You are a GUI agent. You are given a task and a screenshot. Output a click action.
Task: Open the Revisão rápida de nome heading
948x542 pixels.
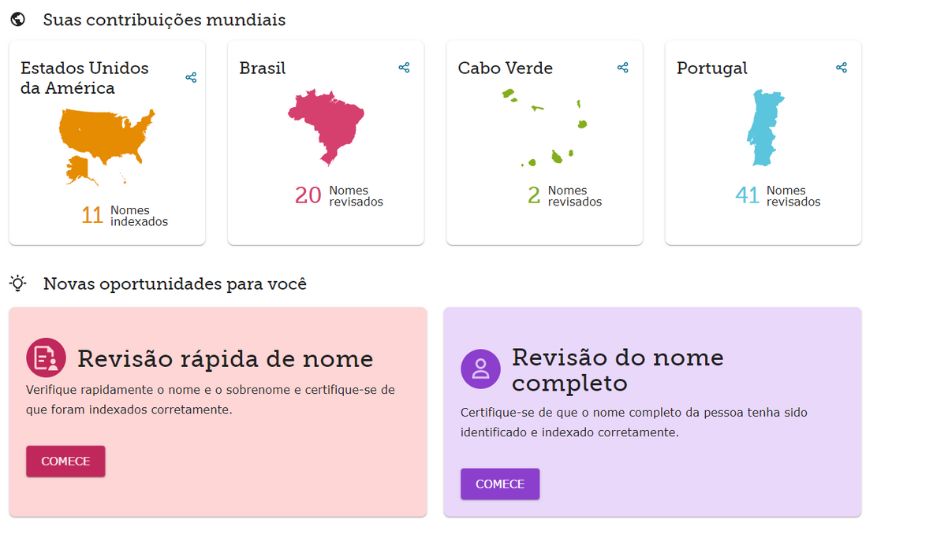pos(225,359)
